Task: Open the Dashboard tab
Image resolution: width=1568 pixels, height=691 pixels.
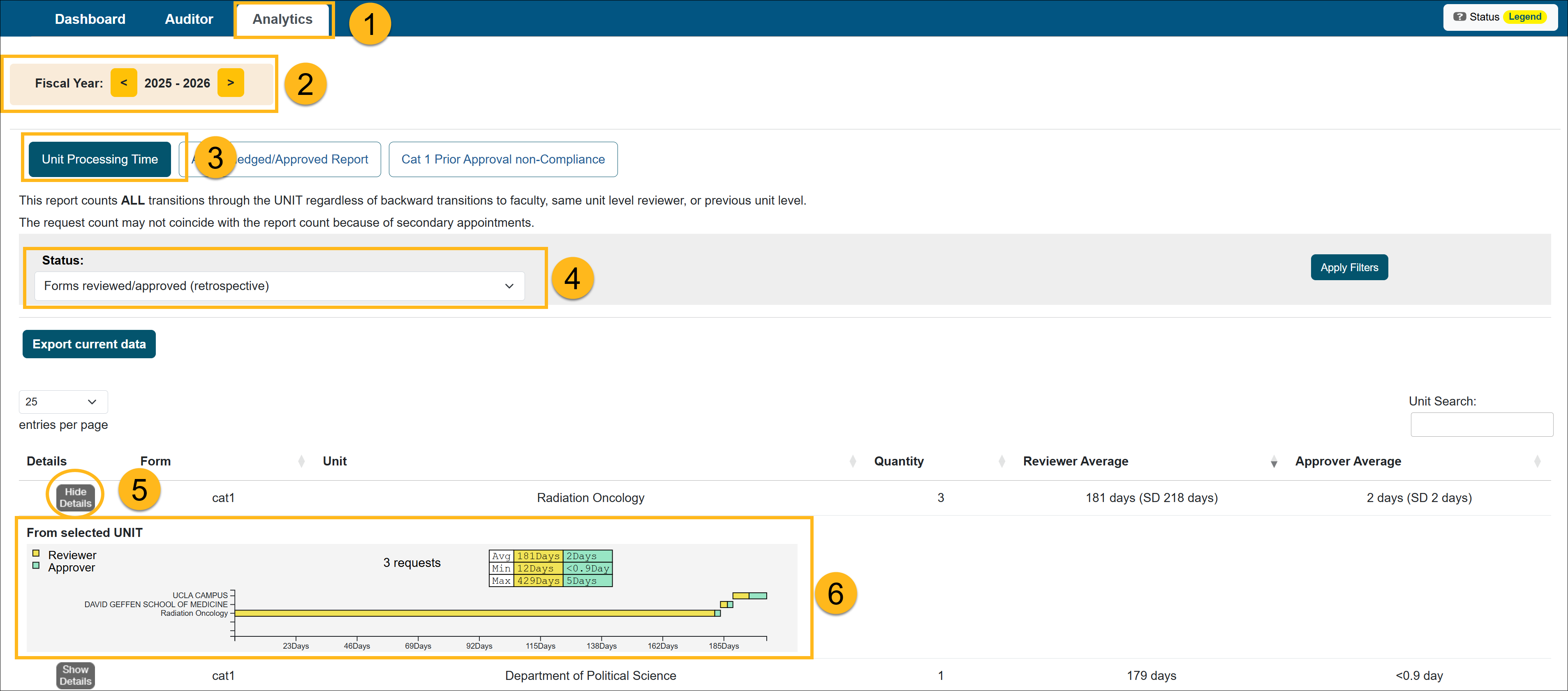Action: coord(90,19)
